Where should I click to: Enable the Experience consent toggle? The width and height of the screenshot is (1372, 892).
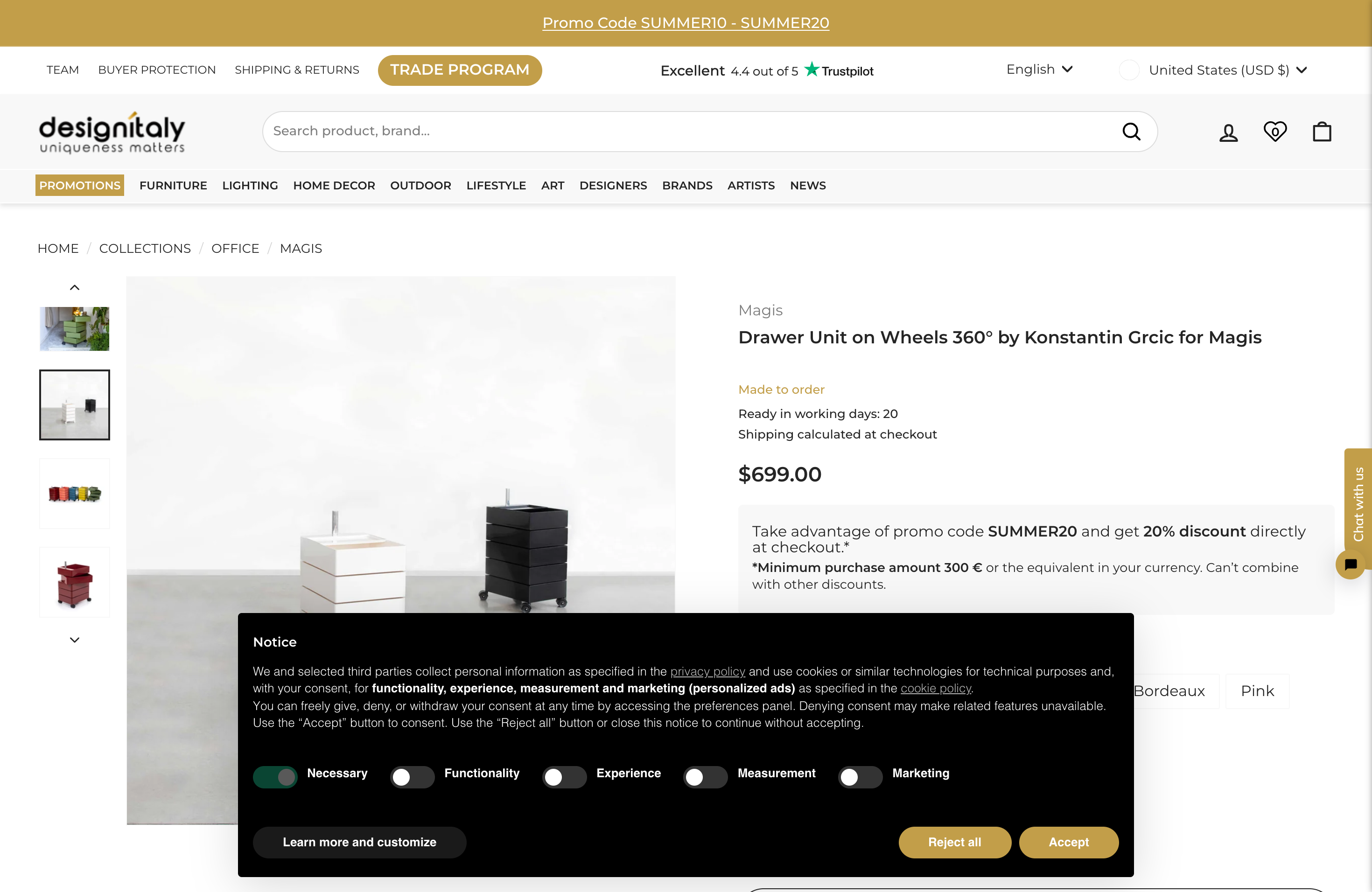(564, 777)
